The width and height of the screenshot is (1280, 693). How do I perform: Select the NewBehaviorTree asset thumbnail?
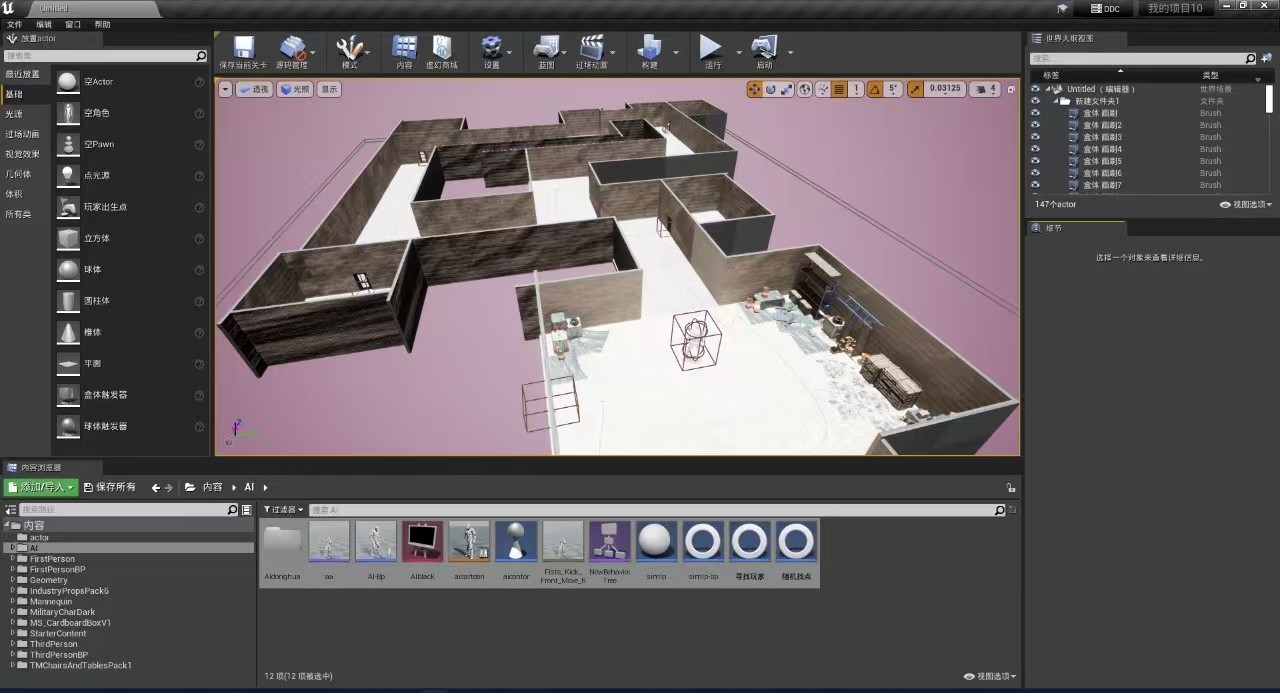pos(609,542)
